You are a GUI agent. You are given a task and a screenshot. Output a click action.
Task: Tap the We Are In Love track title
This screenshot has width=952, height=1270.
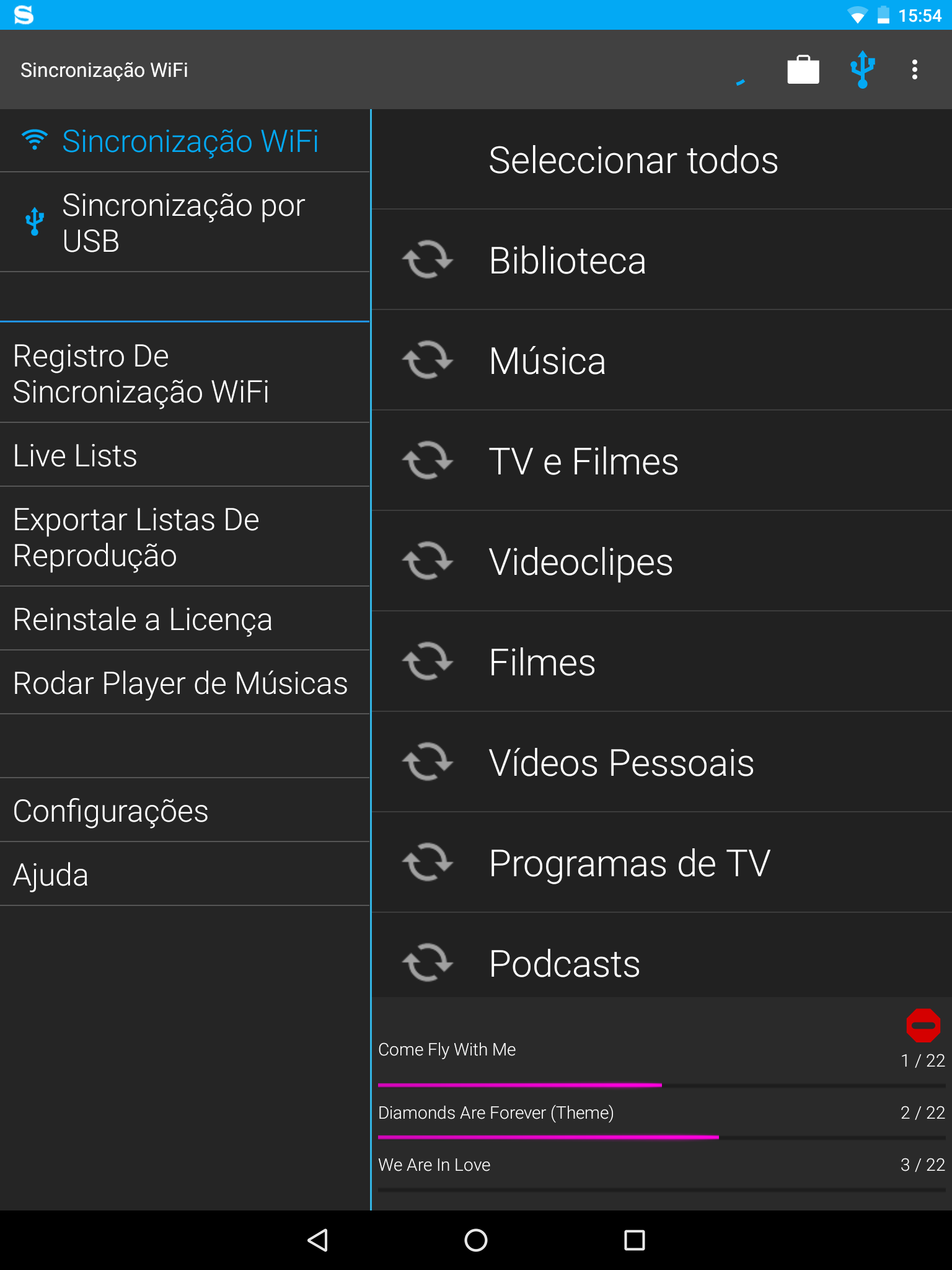434,1165
